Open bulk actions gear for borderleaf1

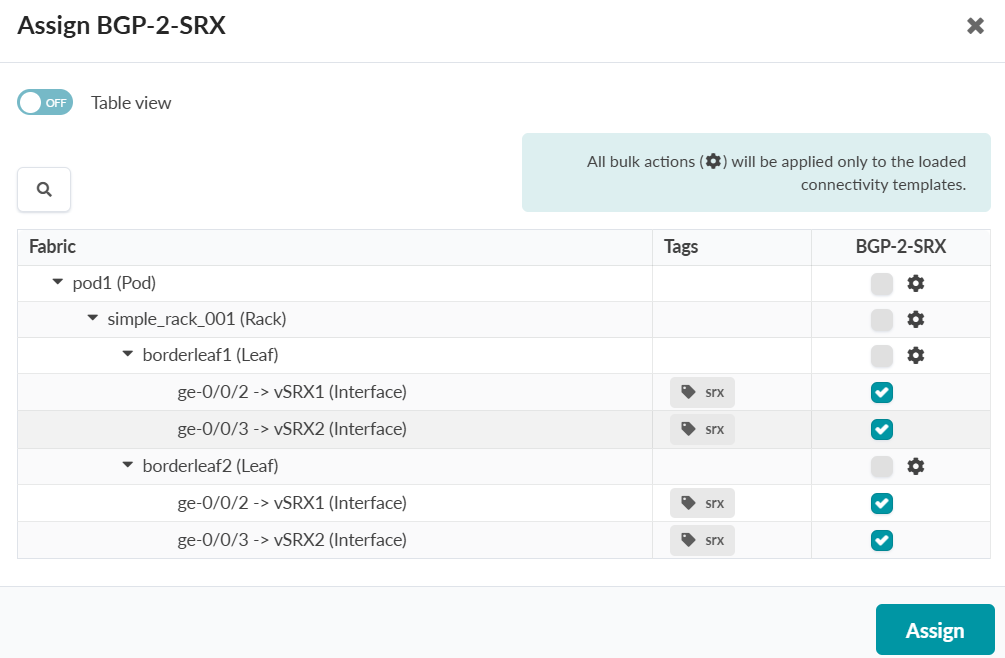pyautogui.click(x=916, y=355)
